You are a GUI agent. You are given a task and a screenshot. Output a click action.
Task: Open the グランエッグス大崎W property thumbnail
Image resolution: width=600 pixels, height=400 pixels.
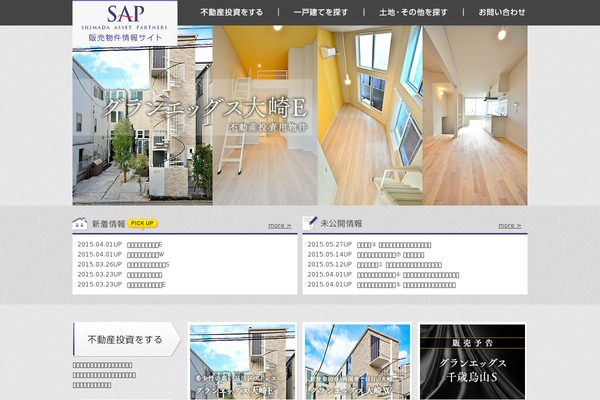[x=357, y=362]
